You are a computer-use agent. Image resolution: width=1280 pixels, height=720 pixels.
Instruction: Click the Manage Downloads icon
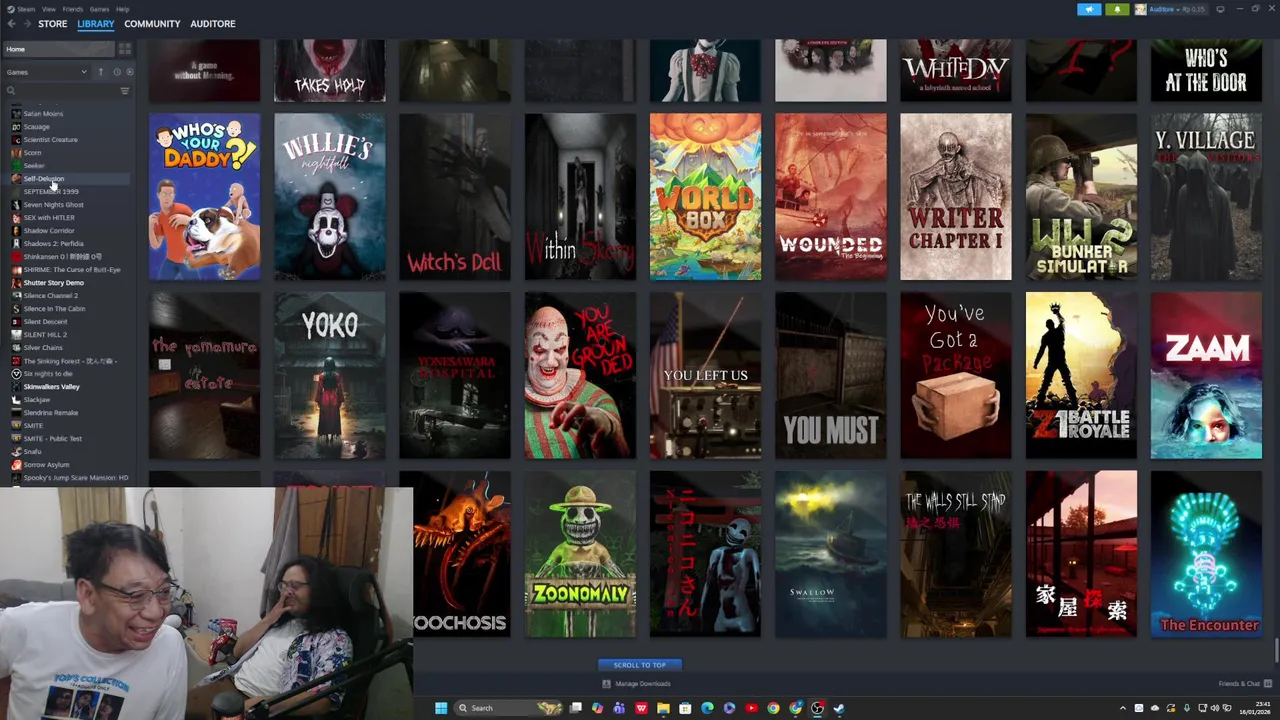click(x=606, y=684)
